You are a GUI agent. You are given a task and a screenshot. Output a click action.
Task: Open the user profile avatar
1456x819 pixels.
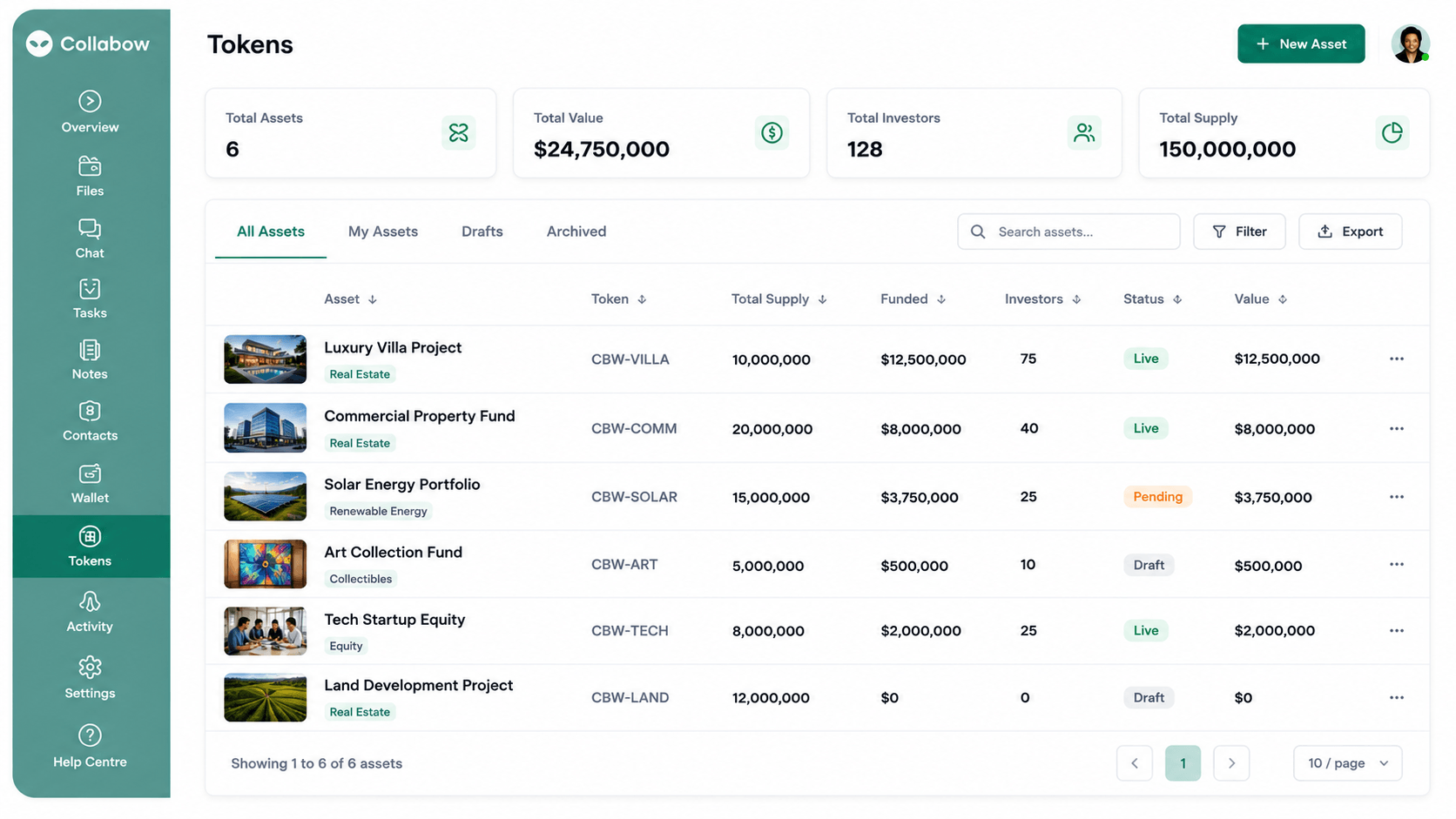[1410, 44]
